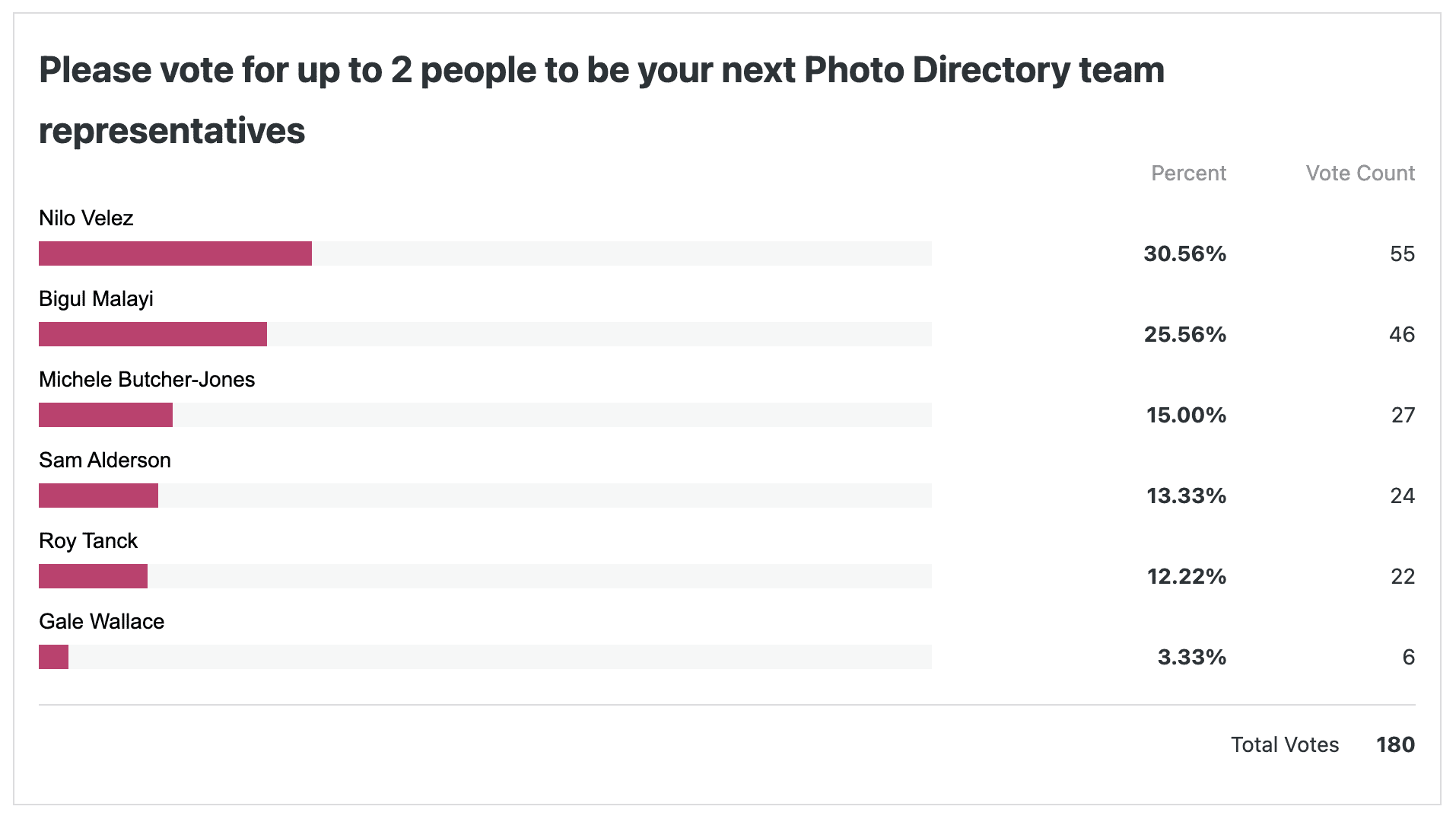Click the vote count of 55
Screen dimensions: 1456x819
point(1402,254)
